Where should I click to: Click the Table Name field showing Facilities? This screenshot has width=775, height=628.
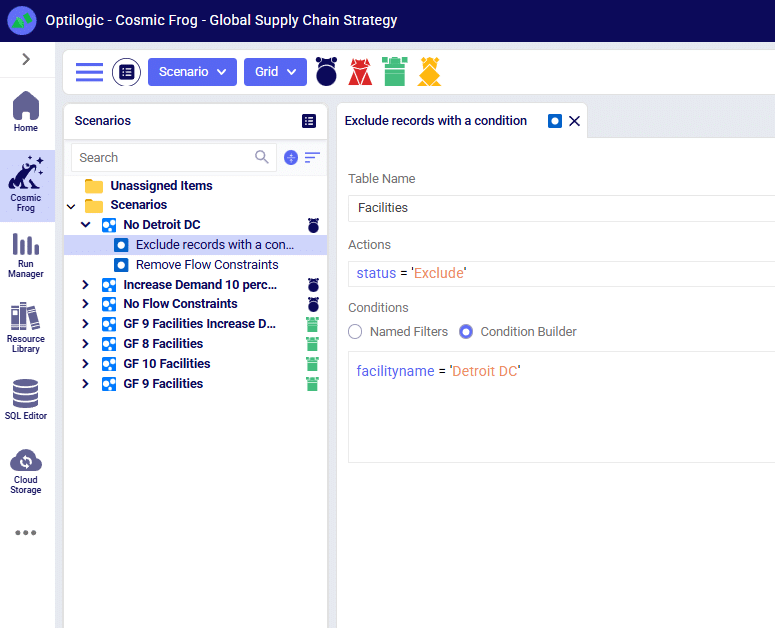coord(561,208)
